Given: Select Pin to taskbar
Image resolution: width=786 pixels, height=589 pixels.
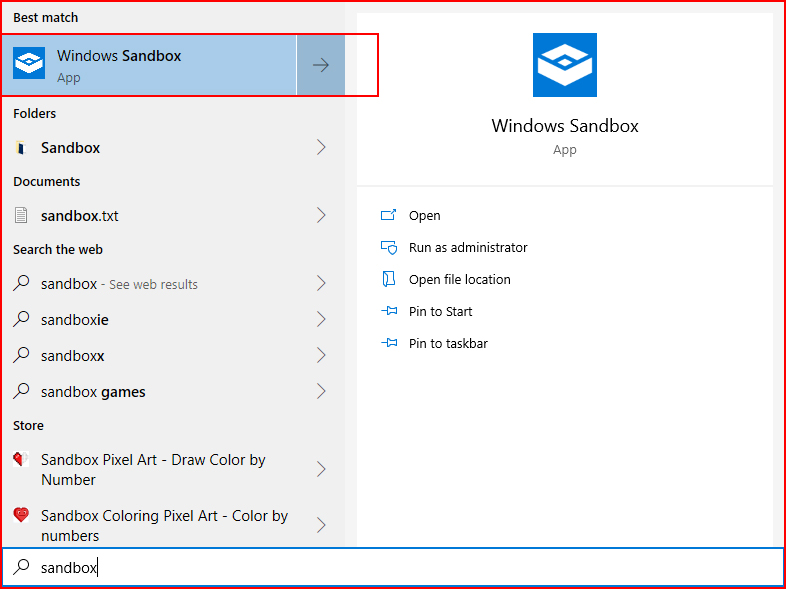Looking at the screenshot, I should click(x=448, y=343).
